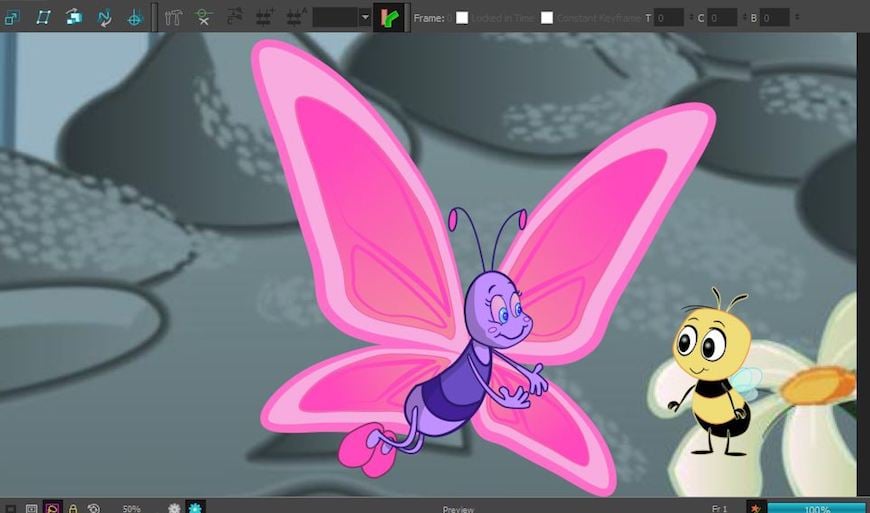Click the Preview label in status bar

(458, 509)
